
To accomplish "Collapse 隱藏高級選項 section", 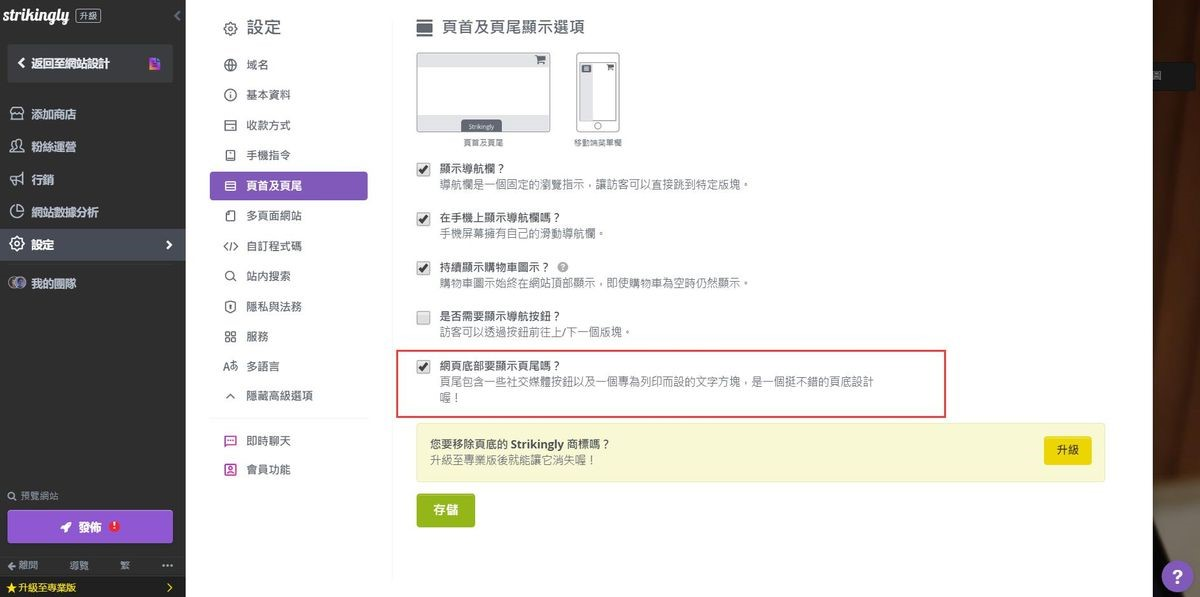I will 230,396.
